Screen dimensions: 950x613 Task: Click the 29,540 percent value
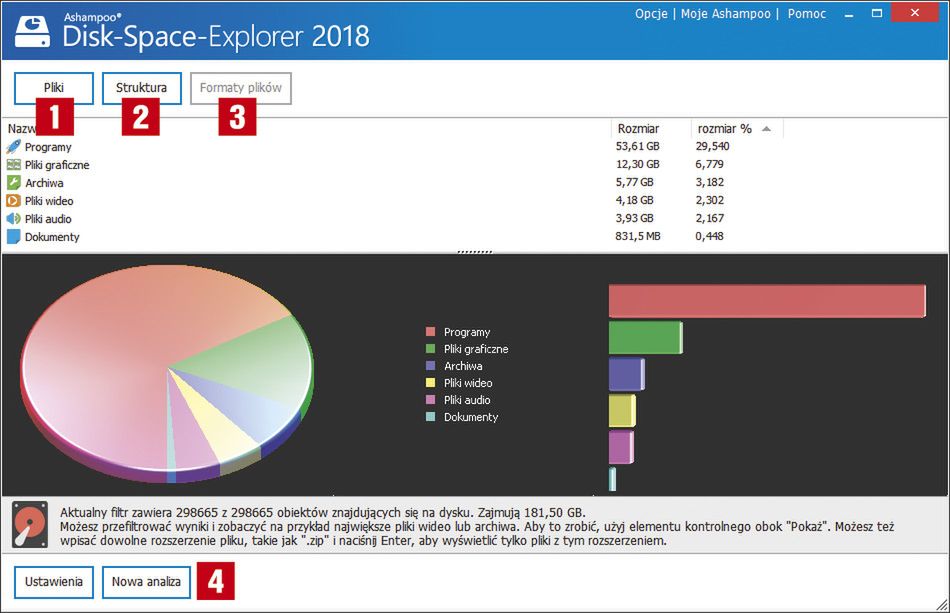[x=712, y=146]
